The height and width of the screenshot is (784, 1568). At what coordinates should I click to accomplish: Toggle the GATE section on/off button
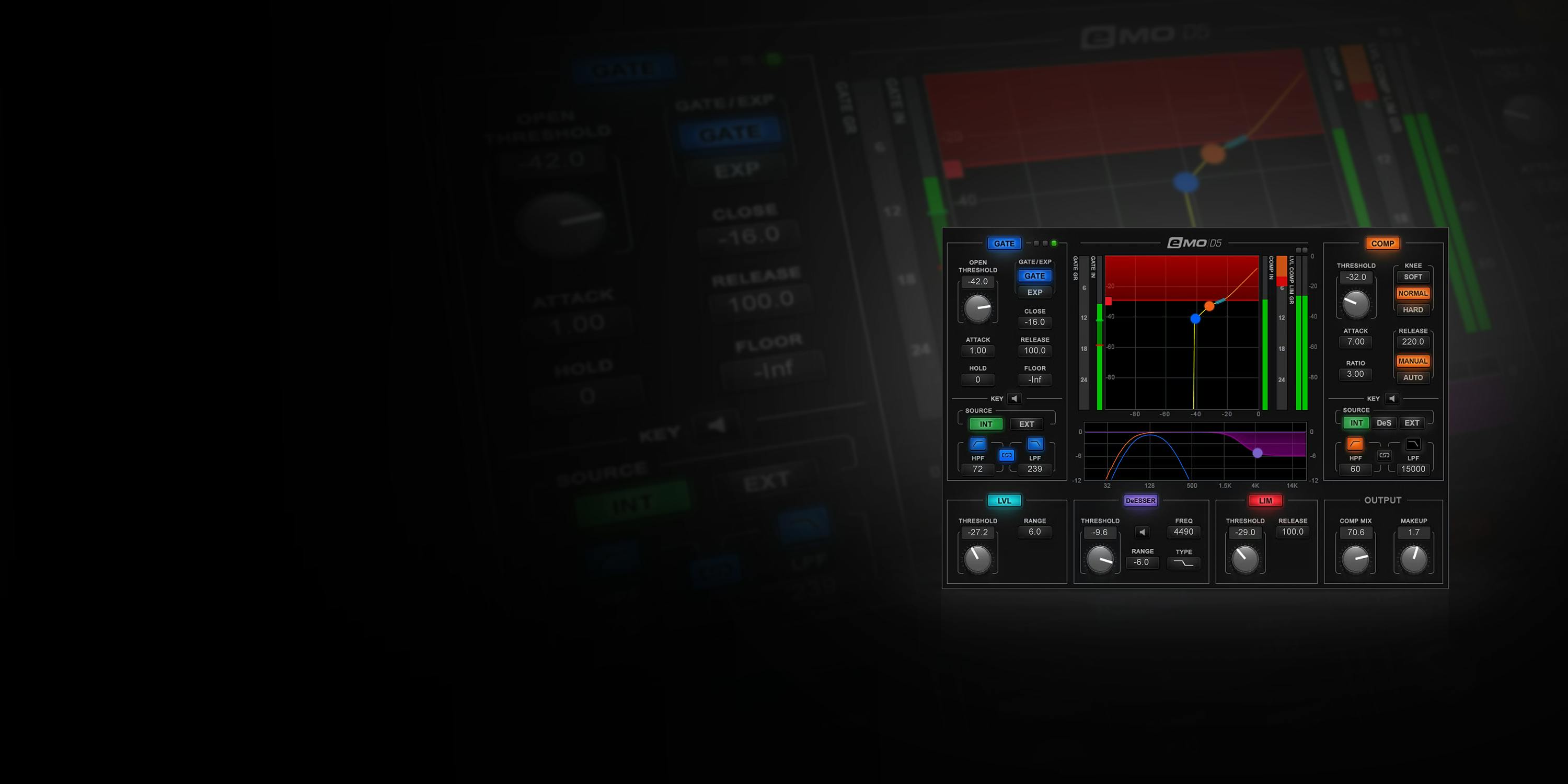pos(1004,244)
